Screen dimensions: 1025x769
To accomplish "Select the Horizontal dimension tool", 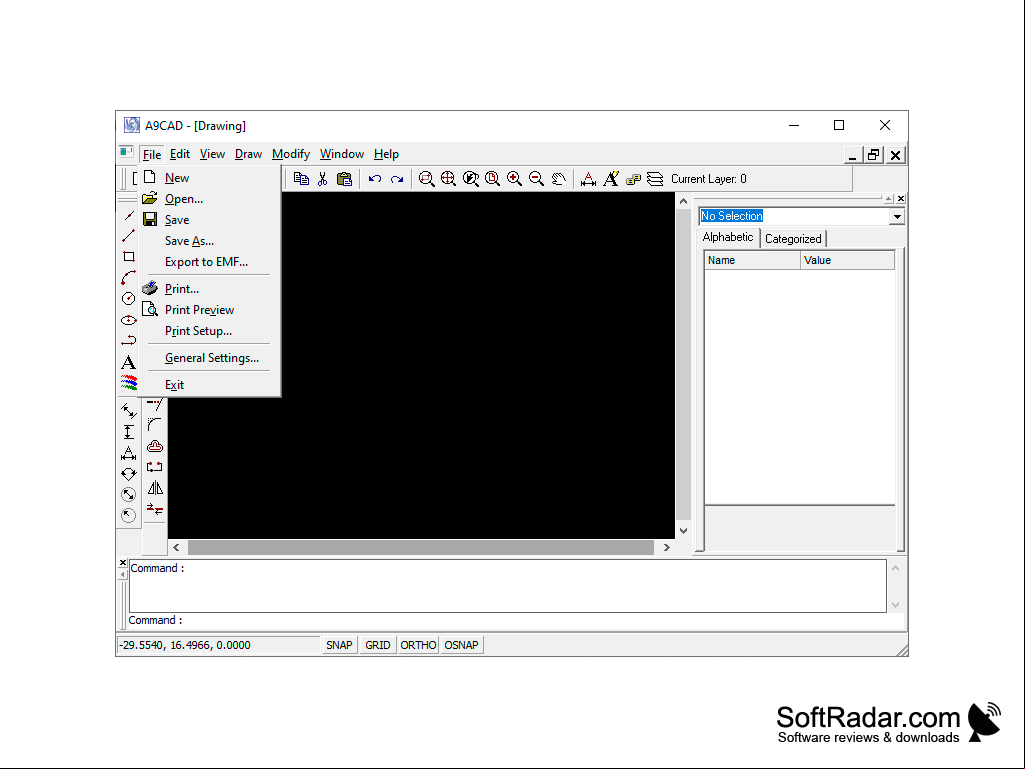I will click(x=129, y=453).
